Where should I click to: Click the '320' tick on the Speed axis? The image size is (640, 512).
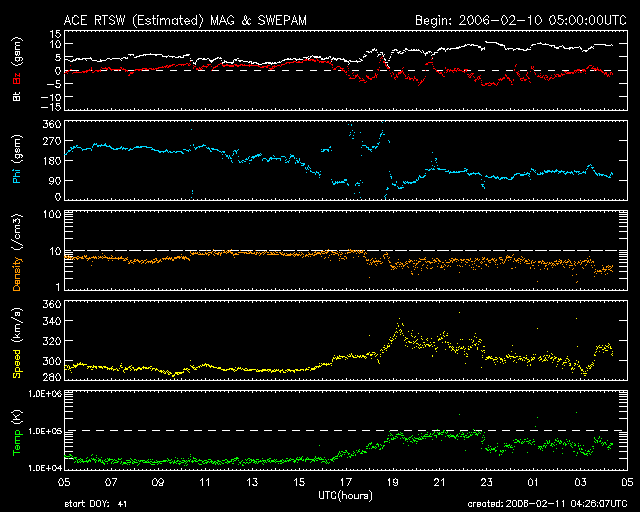pyautogui.click(x=52, y=341)
